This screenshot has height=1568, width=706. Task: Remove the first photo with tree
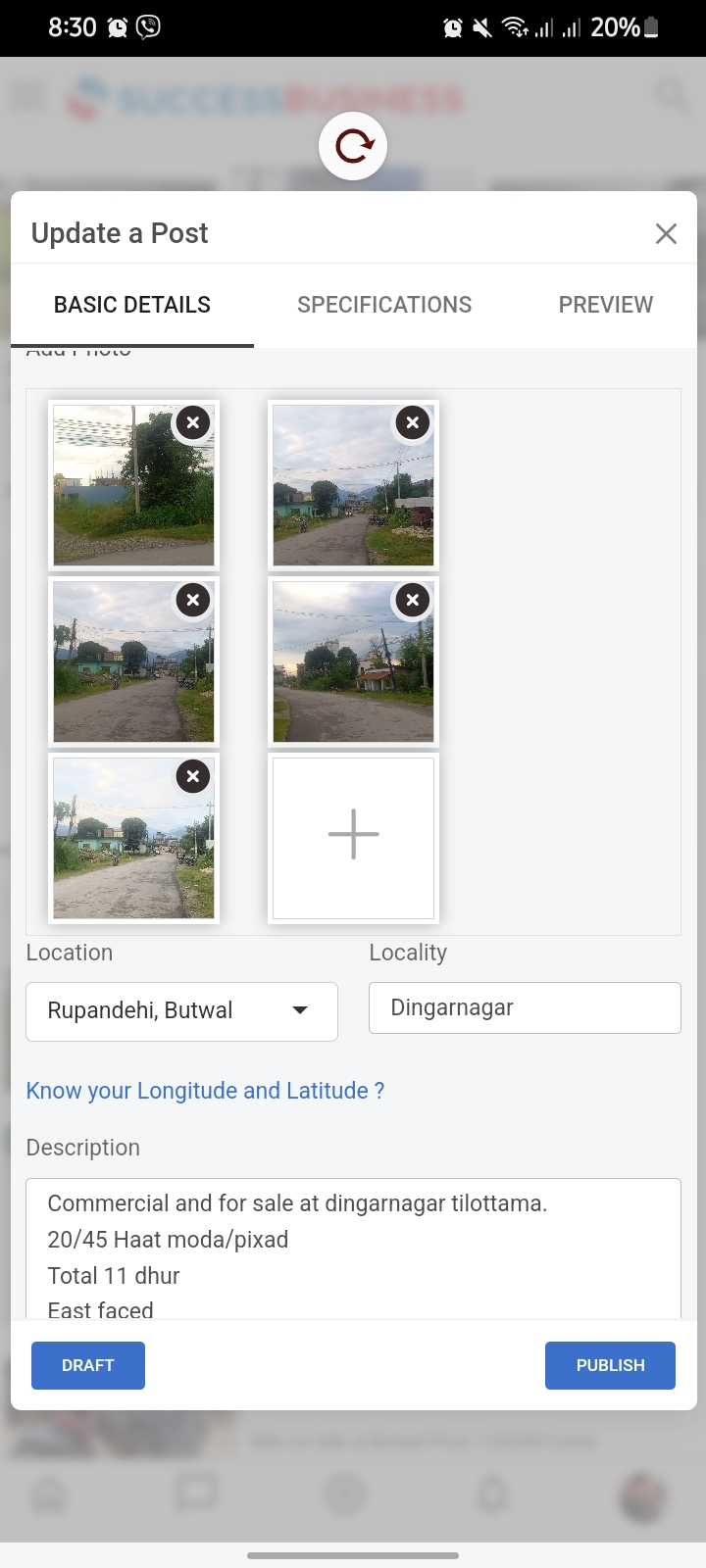pos(193,422)
